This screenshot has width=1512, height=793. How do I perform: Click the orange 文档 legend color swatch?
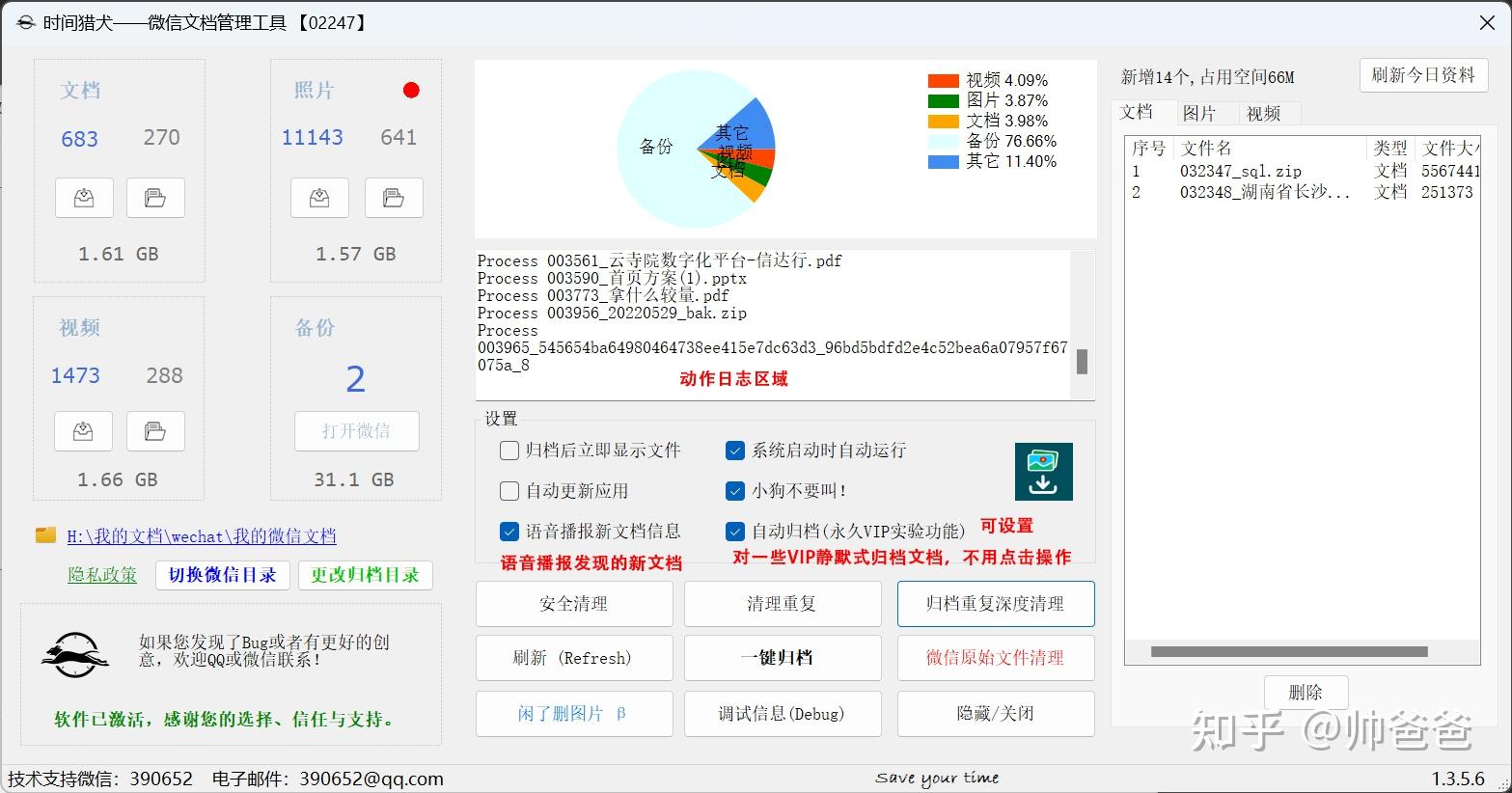[x=943, y=122]
